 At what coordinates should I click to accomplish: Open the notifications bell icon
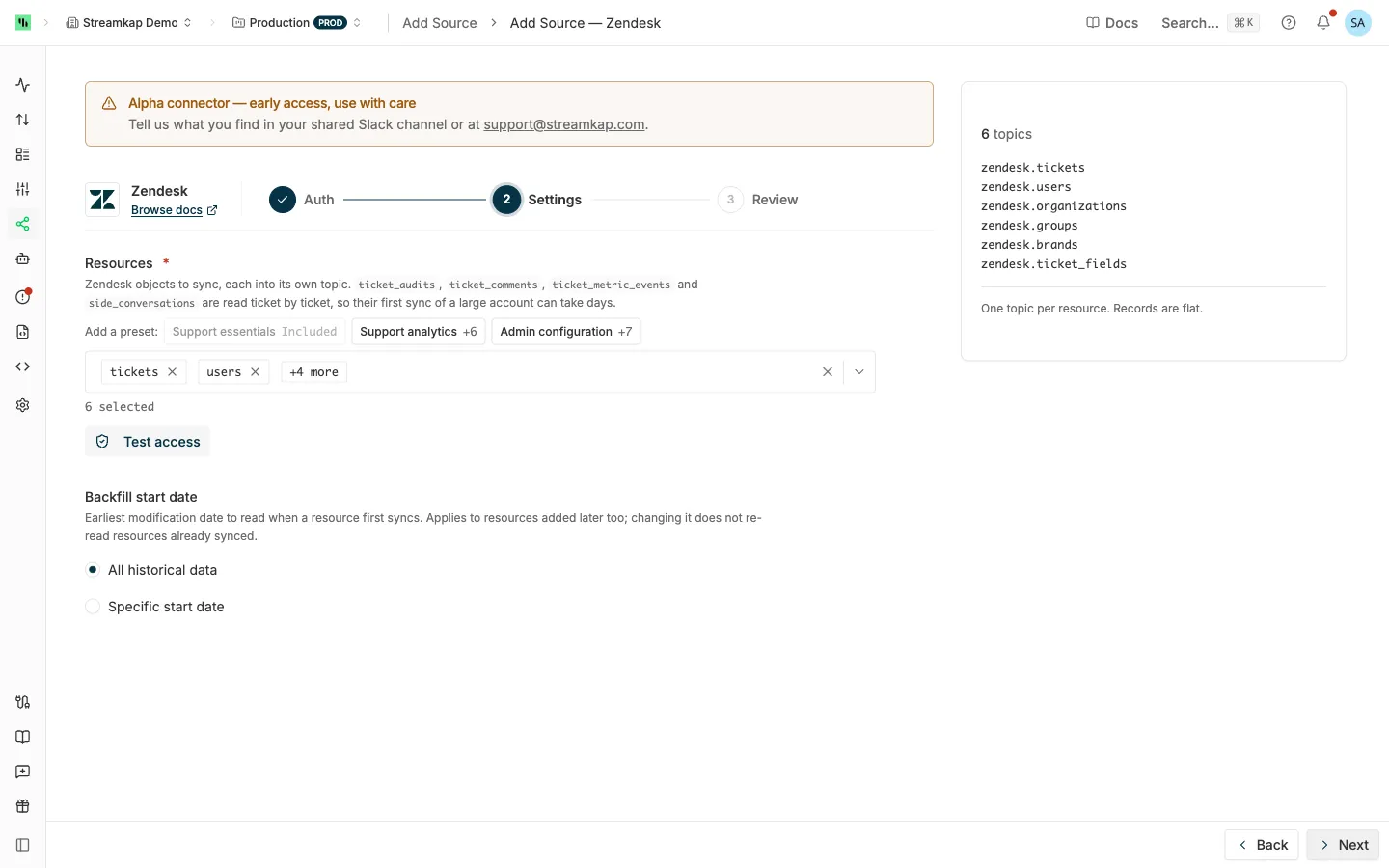pos(1323,23)
